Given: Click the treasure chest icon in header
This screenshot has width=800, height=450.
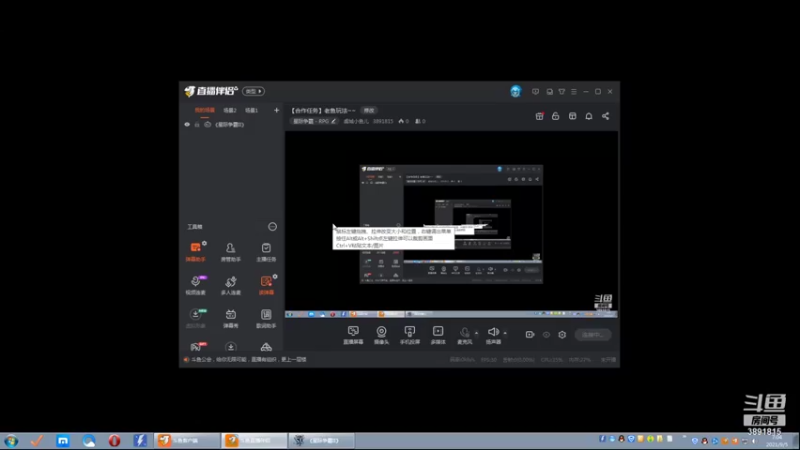Looking at the screenshot, I should click(x=572, y=116).
